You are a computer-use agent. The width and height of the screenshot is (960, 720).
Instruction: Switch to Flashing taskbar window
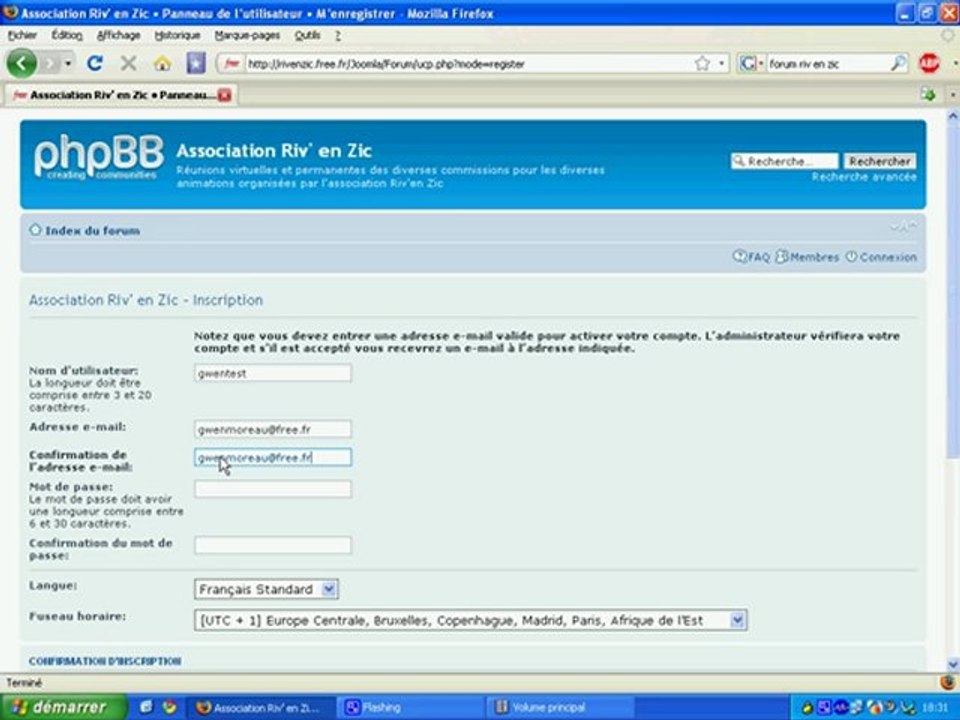coord(409,708)
